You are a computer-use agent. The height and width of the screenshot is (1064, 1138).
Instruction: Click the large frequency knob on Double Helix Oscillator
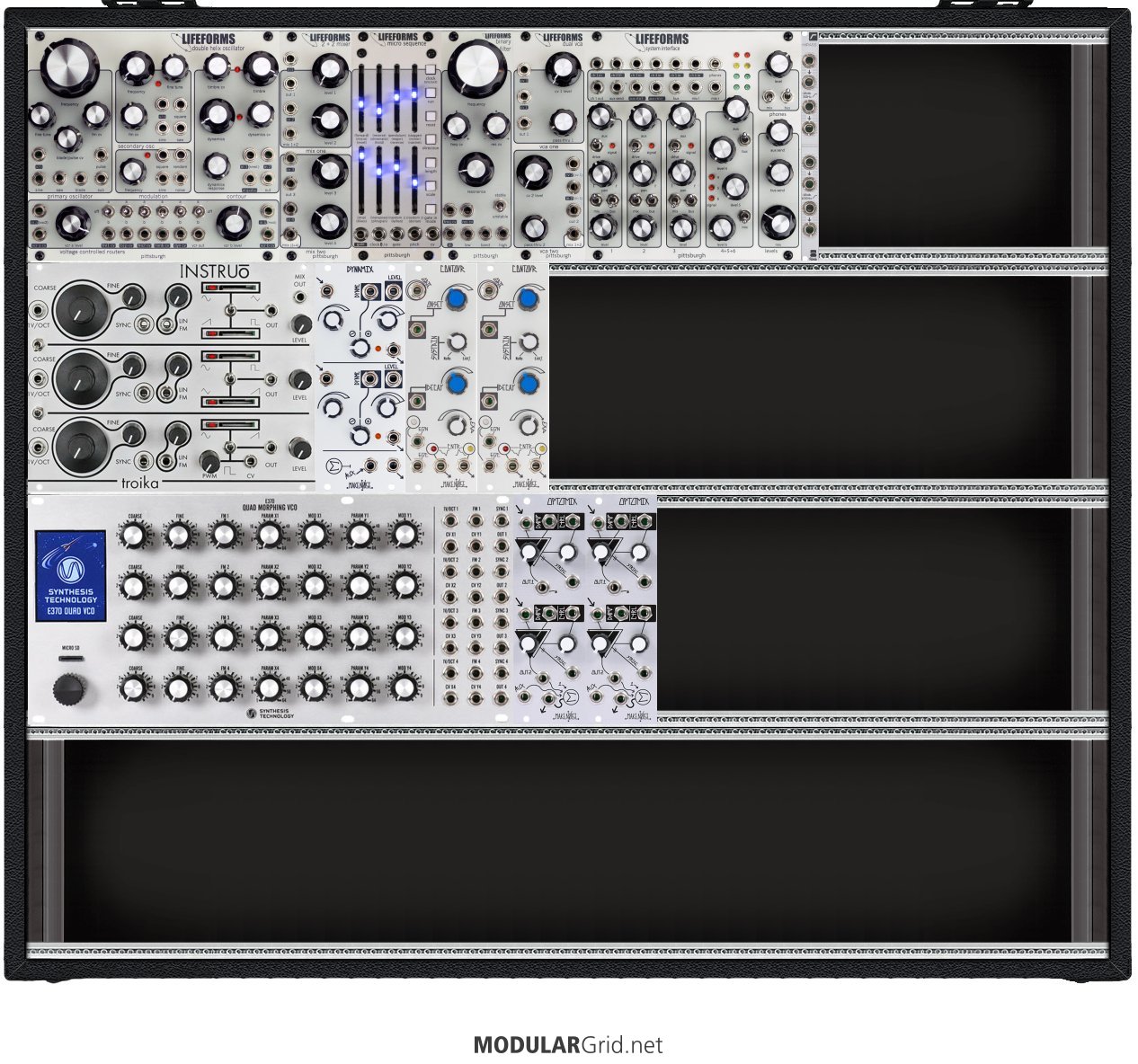tap(68, 69)
